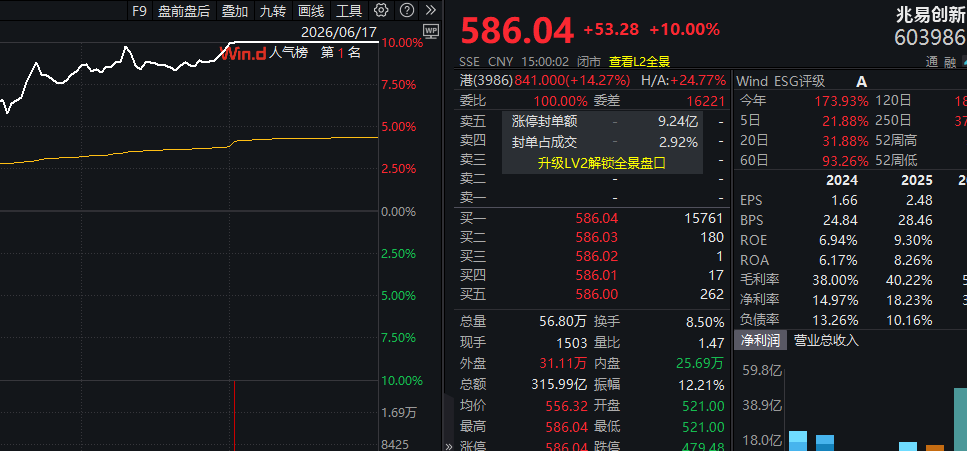Open the 叠加 overlay menu

(235, 10)
